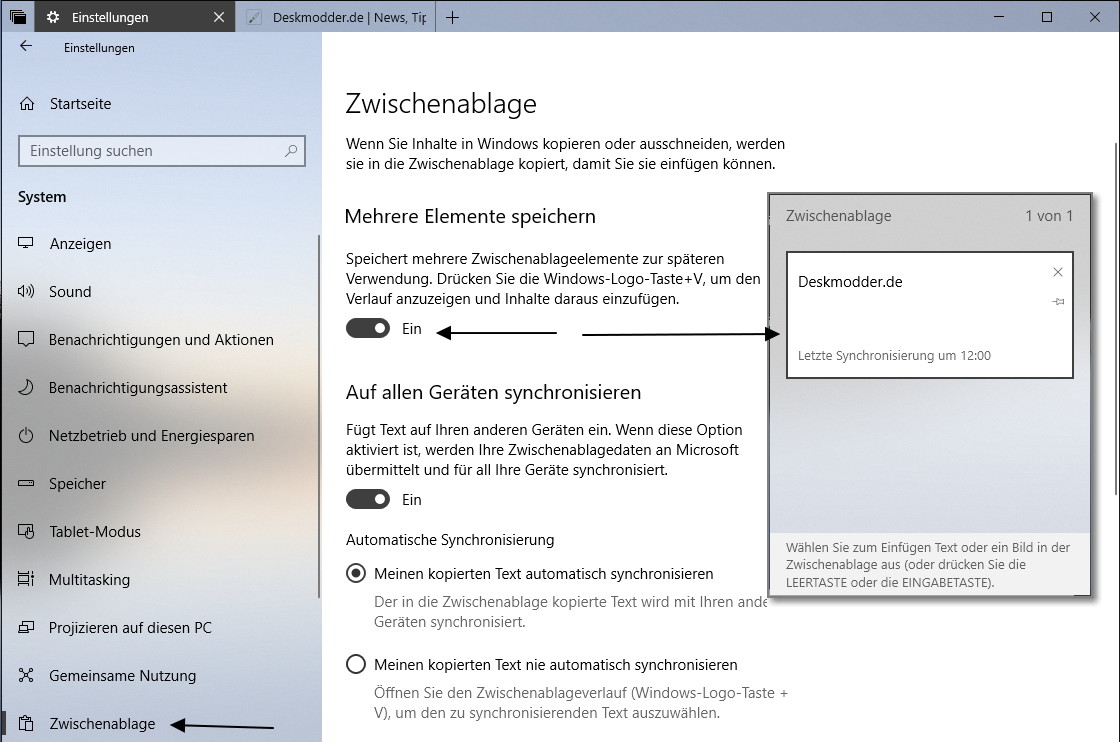Click the Benachrichtigungsassistent moon icon
This screenshot has width=1120, height=742.
pyautogui.click(x=26, y=388)
